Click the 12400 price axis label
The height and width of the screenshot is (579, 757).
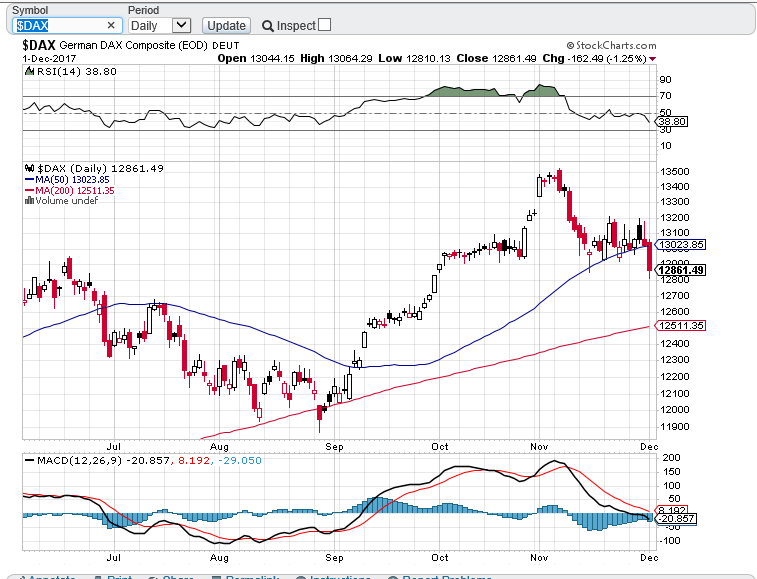coord(675,343)
